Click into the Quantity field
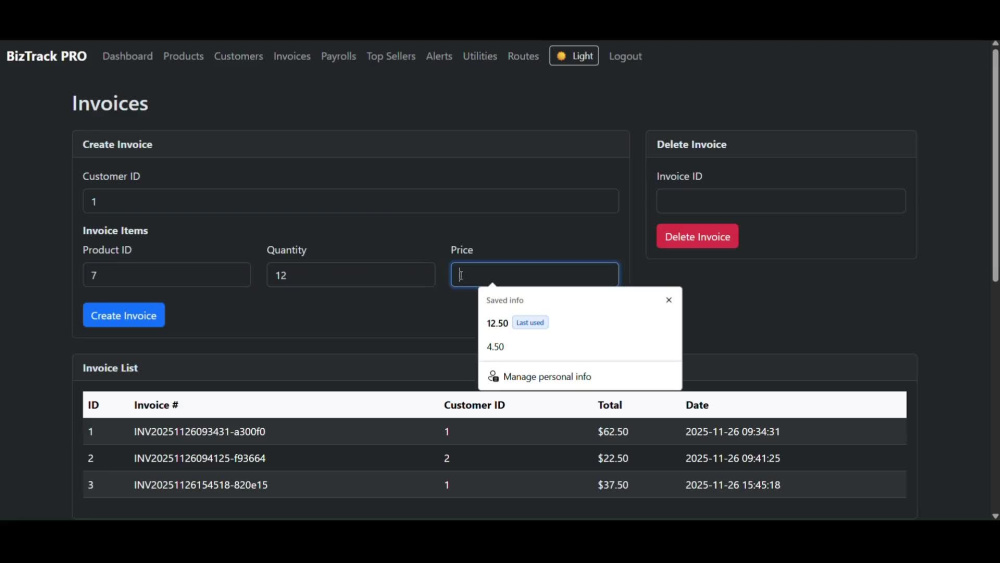The width and height of the screenshot is (1000, 563). [351, 275]
